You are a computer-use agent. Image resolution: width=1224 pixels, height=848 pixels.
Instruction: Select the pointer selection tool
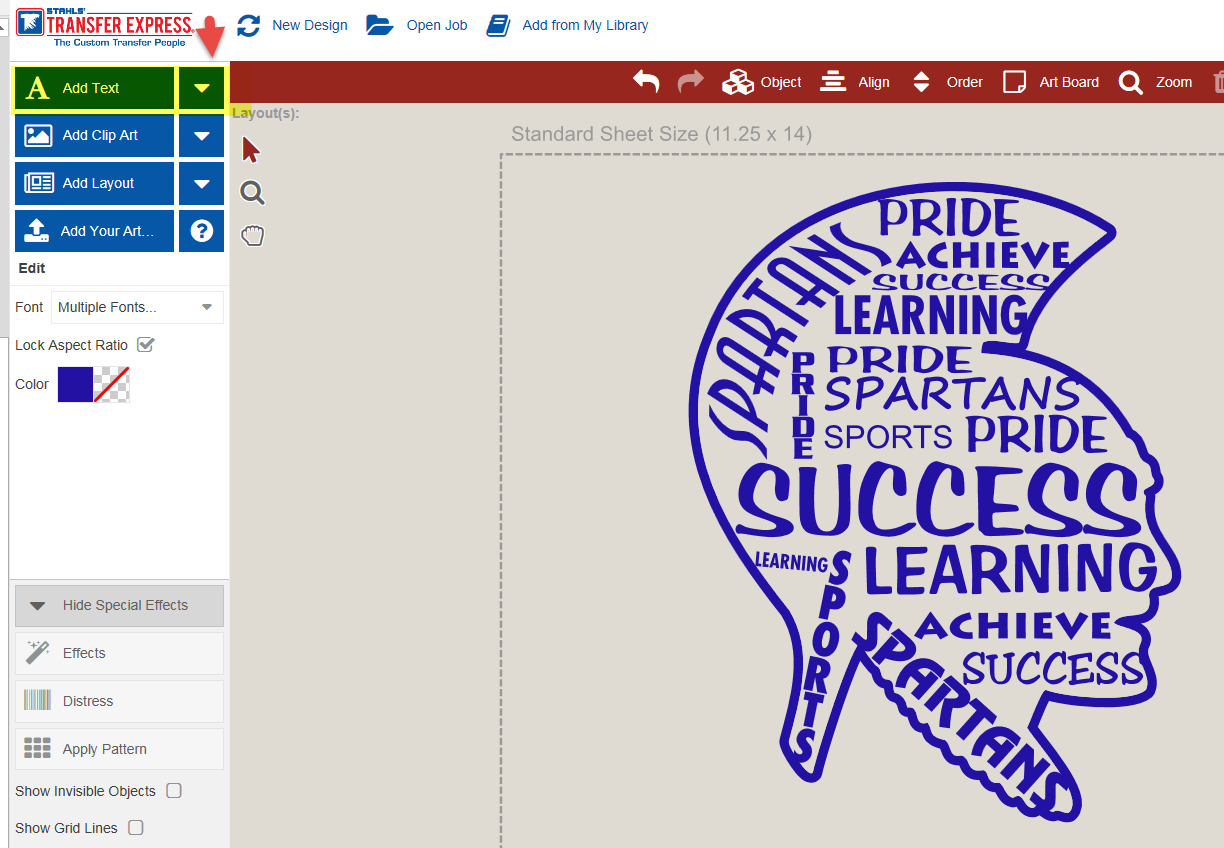point(250,148)
